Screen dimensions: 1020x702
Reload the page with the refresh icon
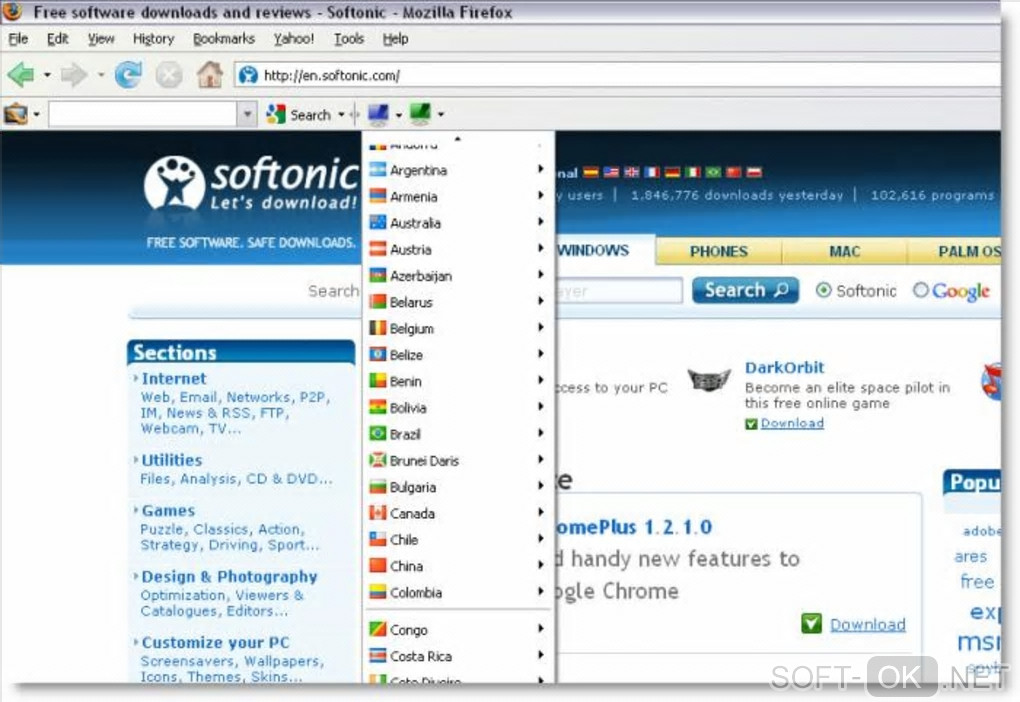(129, 75)
